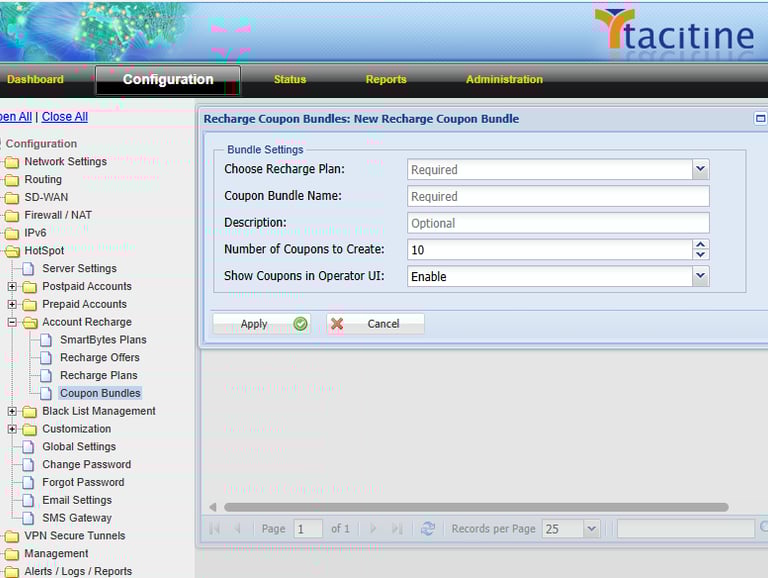The height and width of the screenshot is (578, 768).
Task: Open the Administration tab
Action: [x=504, y=79]
